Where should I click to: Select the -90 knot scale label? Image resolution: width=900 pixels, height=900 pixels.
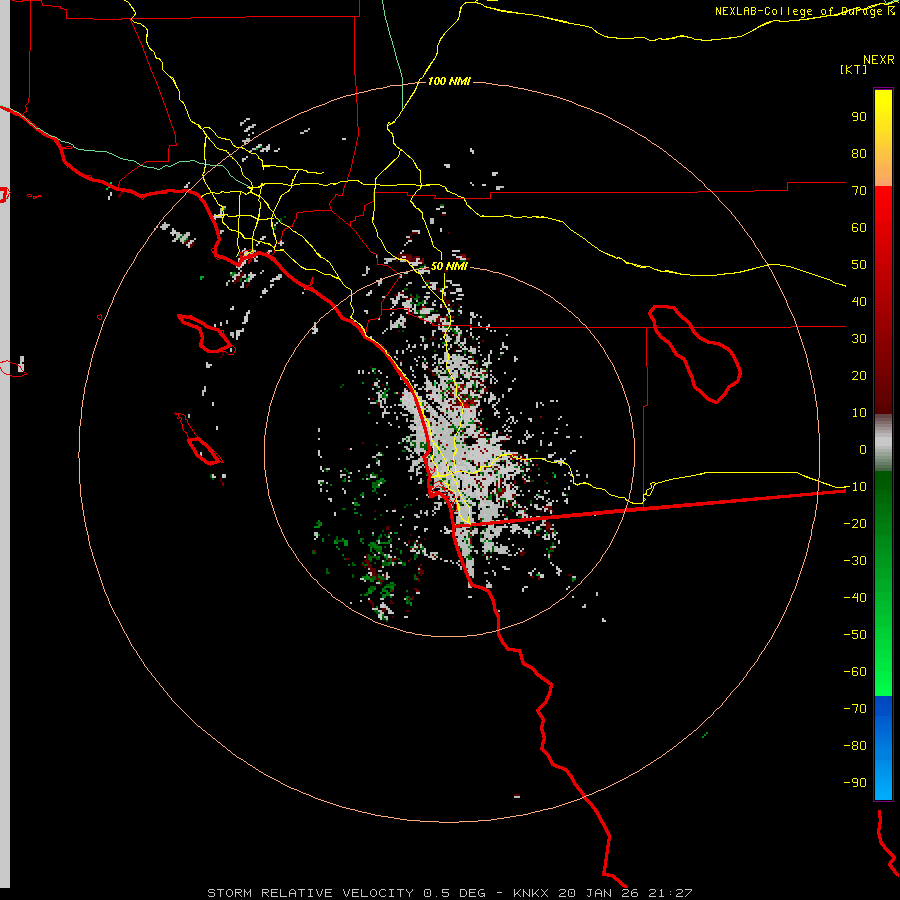coord(855,783)
